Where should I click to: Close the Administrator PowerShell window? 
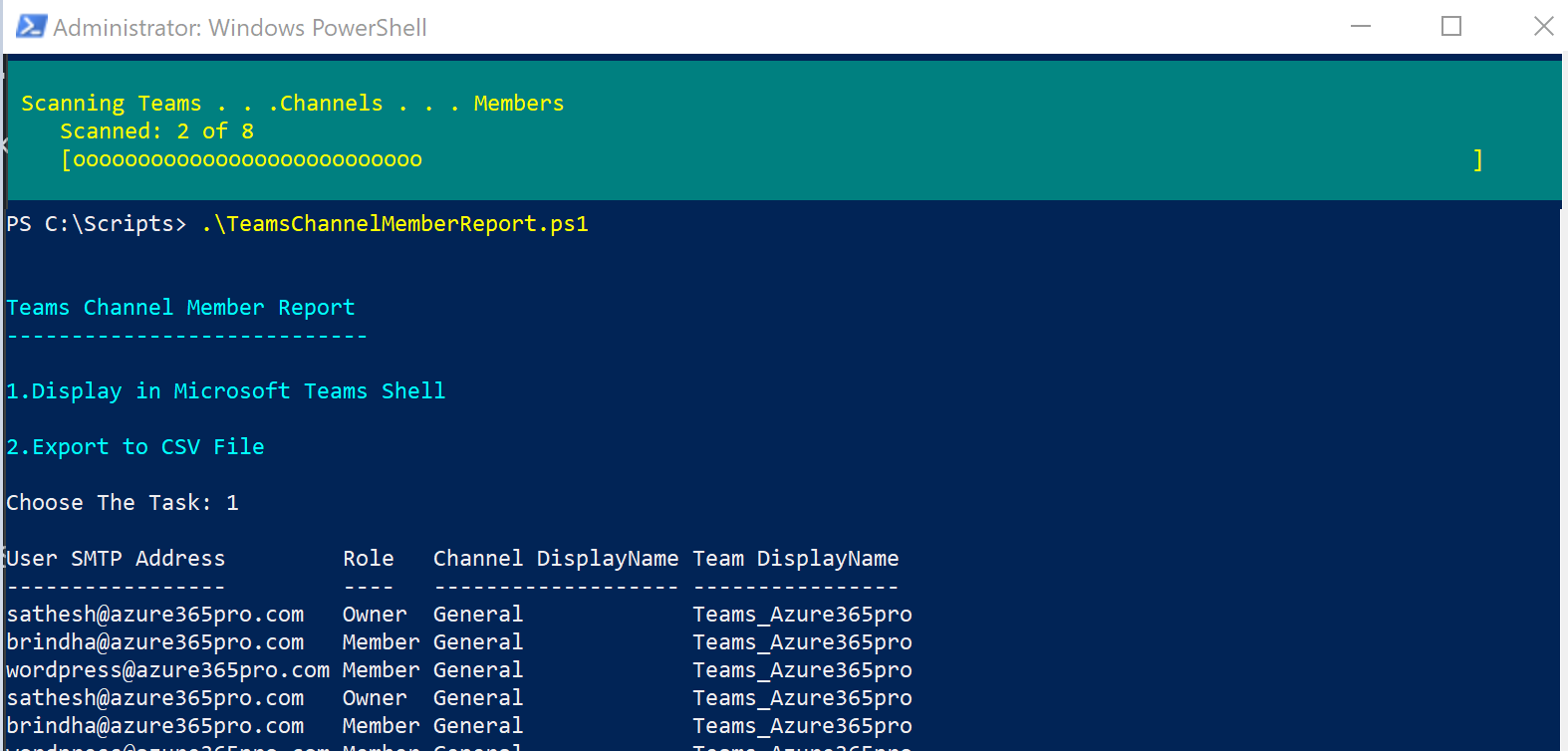[1543, 27]
